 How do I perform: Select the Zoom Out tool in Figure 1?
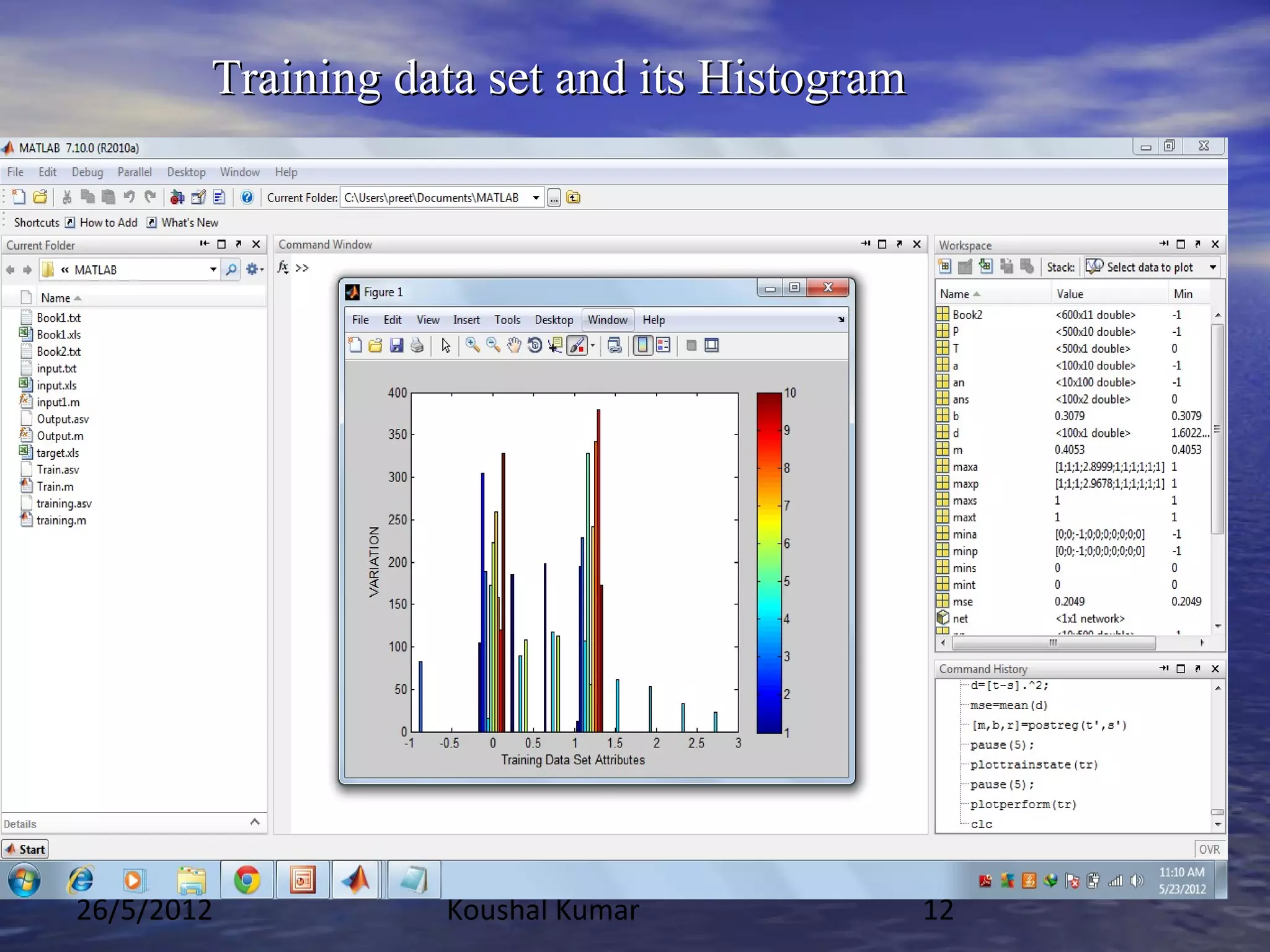point(493,345)
